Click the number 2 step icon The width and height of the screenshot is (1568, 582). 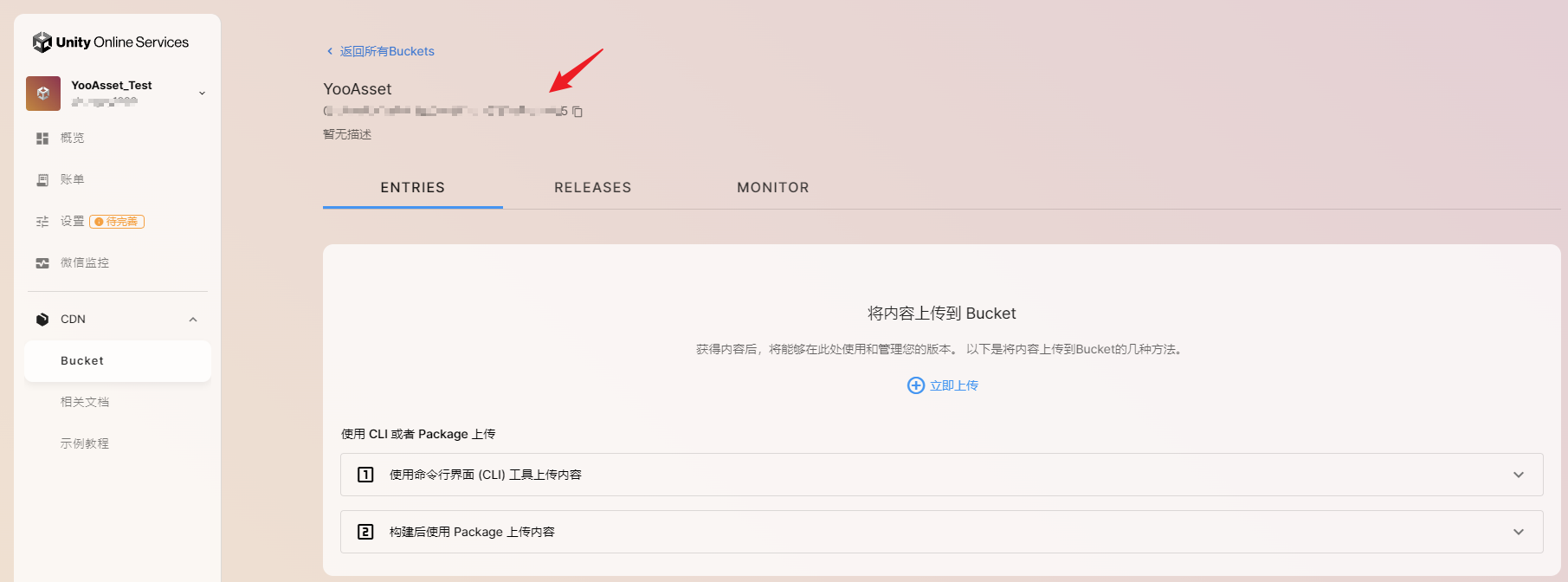pyautogui.click(x=365, y=532)
